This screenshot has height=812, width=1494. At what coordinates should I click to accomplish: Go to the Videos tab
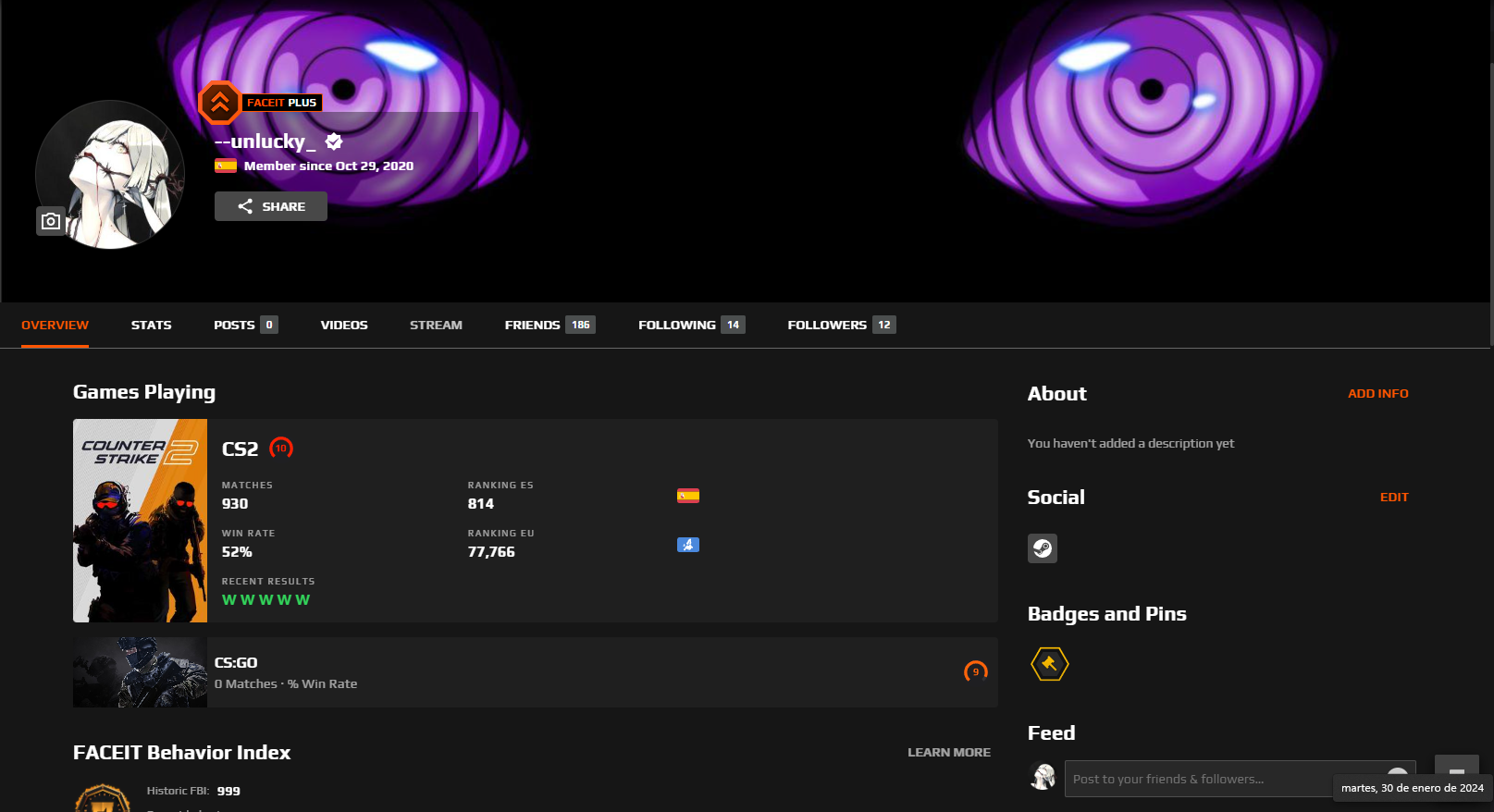click(x=344, y=326)
